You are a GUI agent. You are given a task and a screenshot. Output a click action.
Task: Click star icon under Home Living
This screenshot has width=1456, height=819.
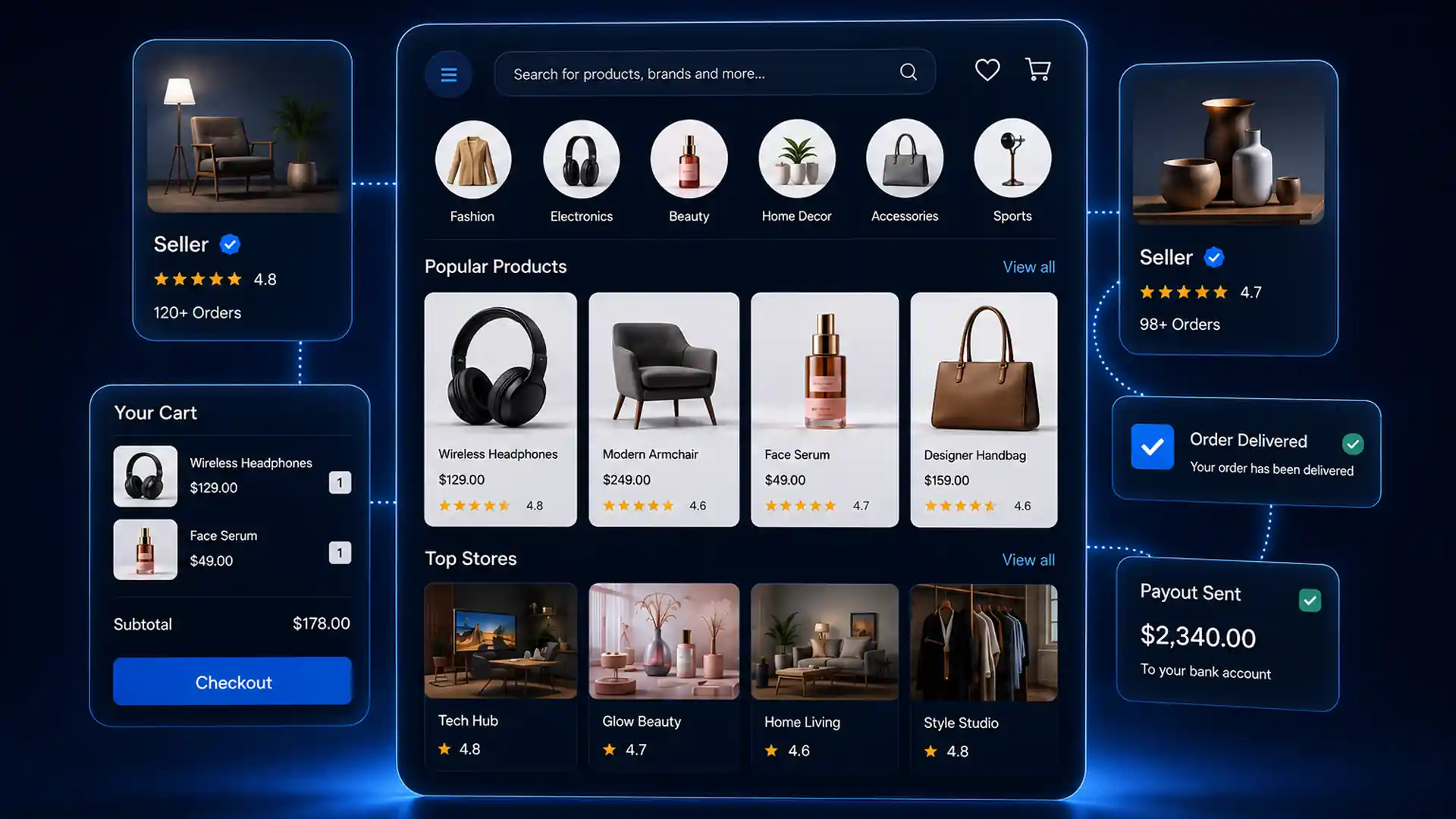coord(771,751)
